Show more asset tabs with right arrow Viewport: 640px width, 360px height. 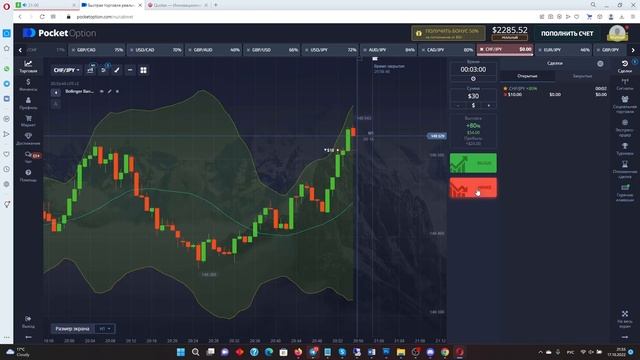click(633, 50)
